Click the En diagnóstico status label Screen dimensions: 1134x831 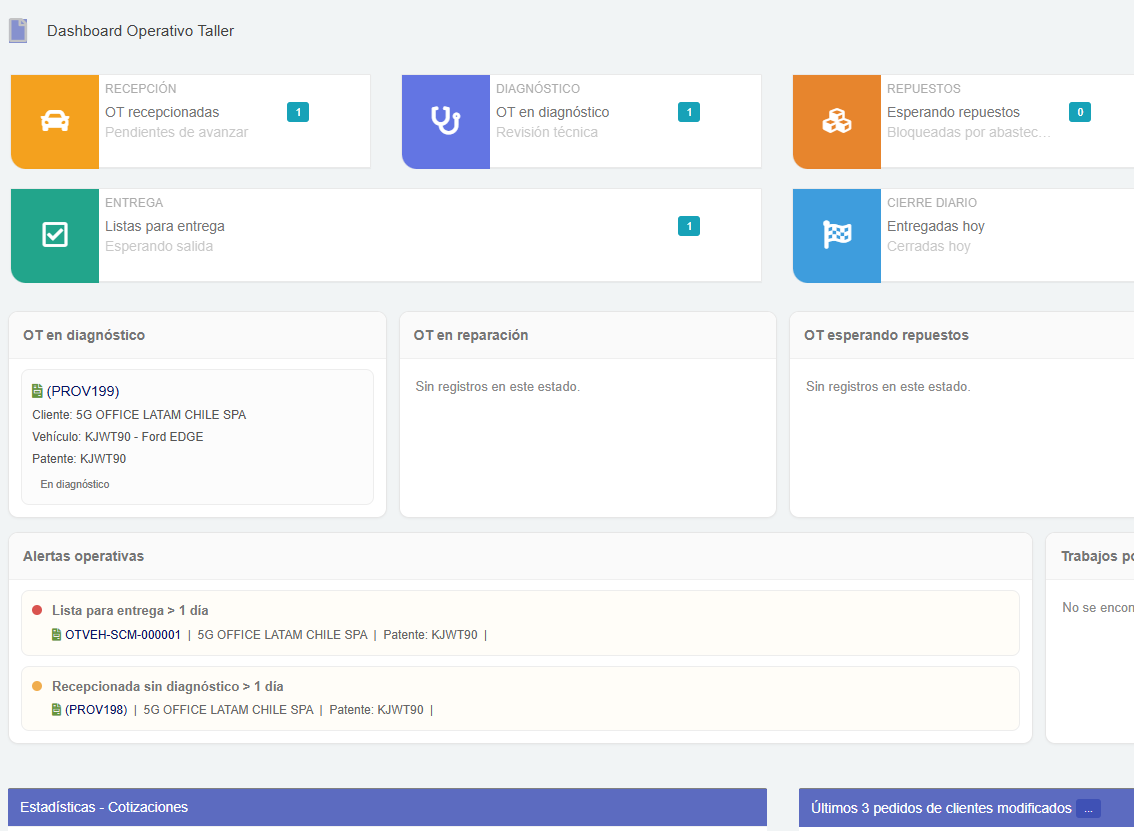75,483
